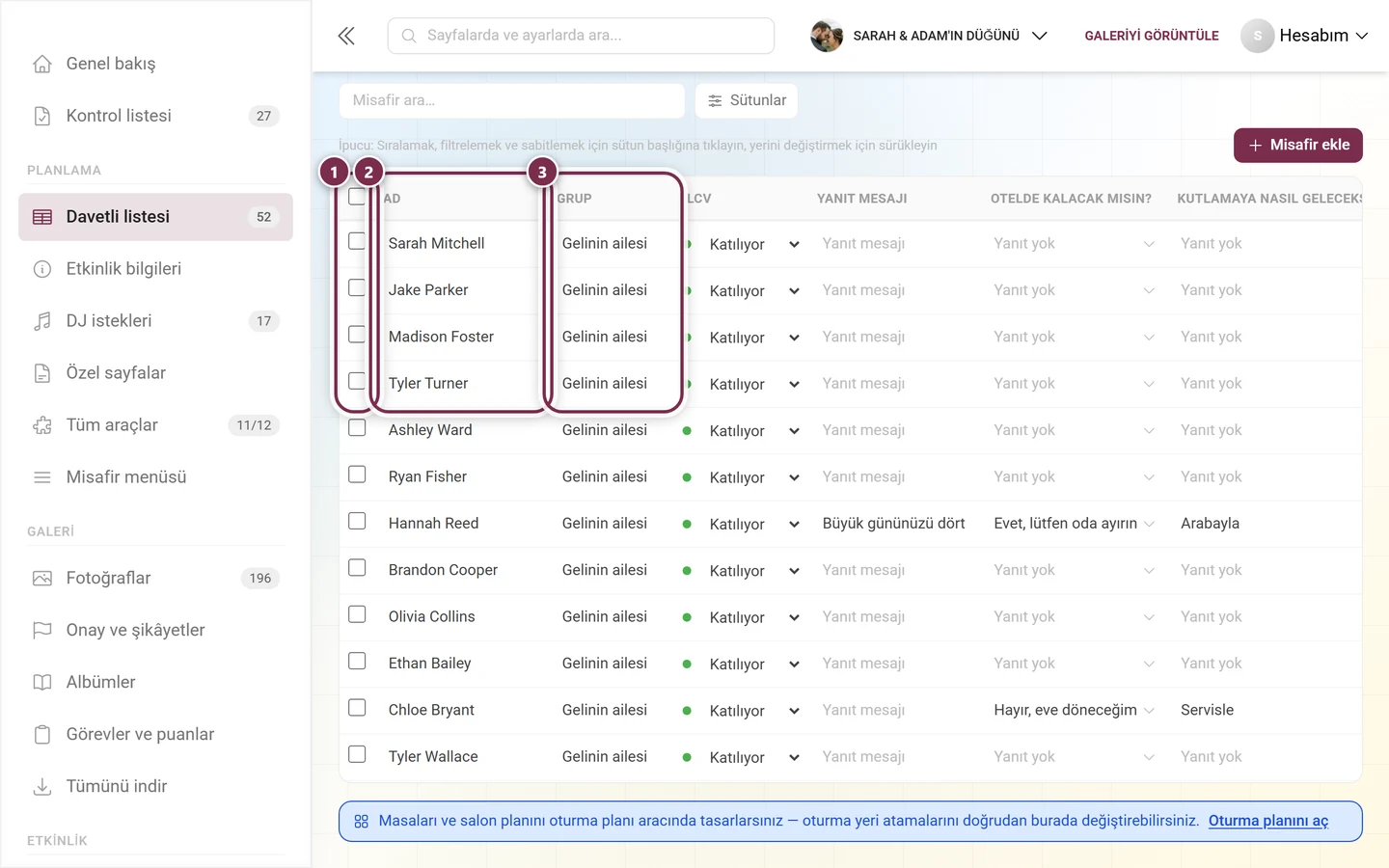Expand the Hesabım account menu
The height and width of the screenshot is (868, 1389).
[1305, 36]
